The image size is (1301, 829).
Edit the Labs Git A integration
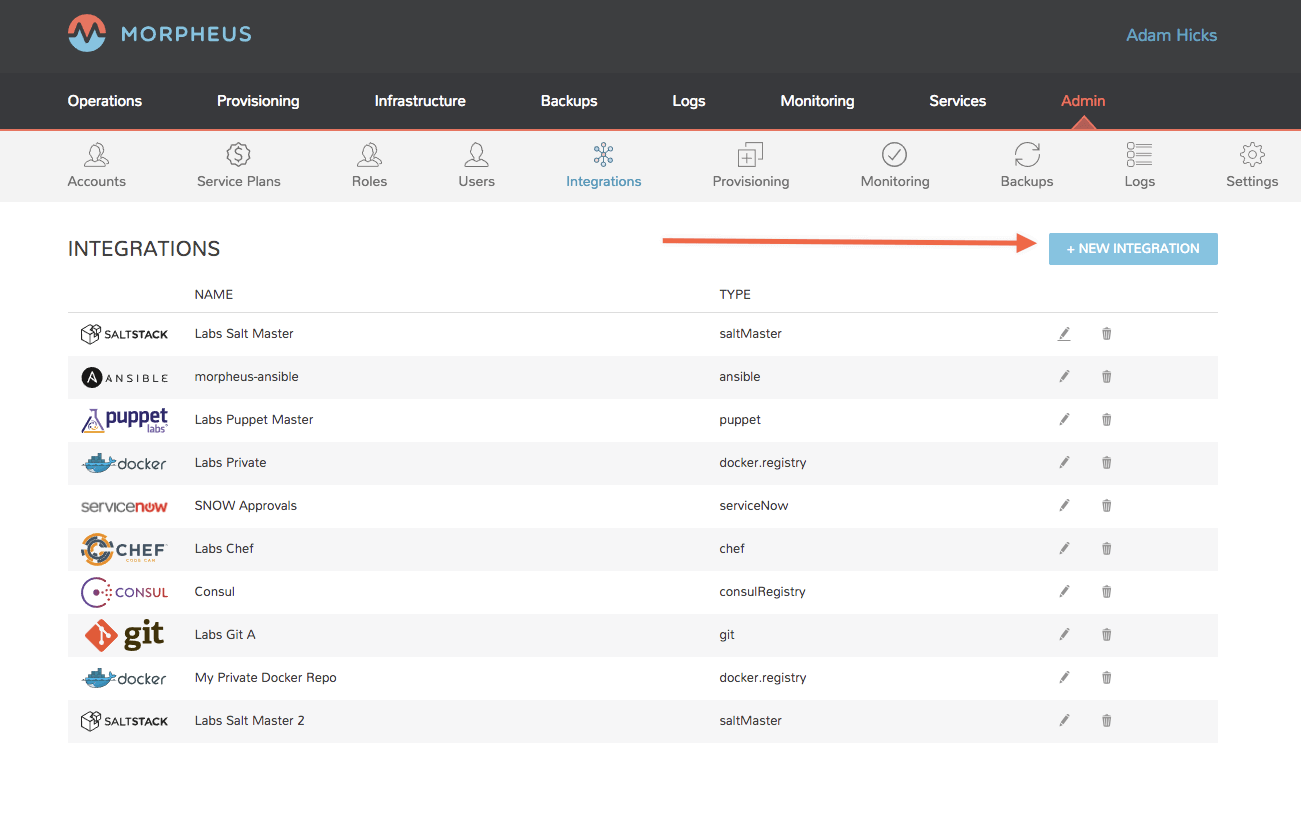tap(1064, 635)
